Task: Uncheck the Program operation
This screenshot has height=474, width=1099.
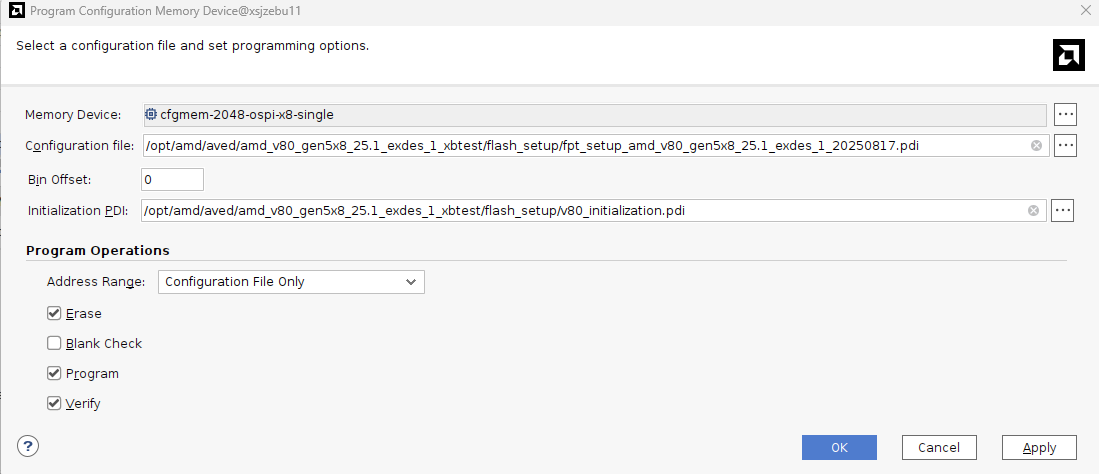Action: pyautogui.click(x=54, y=373)
